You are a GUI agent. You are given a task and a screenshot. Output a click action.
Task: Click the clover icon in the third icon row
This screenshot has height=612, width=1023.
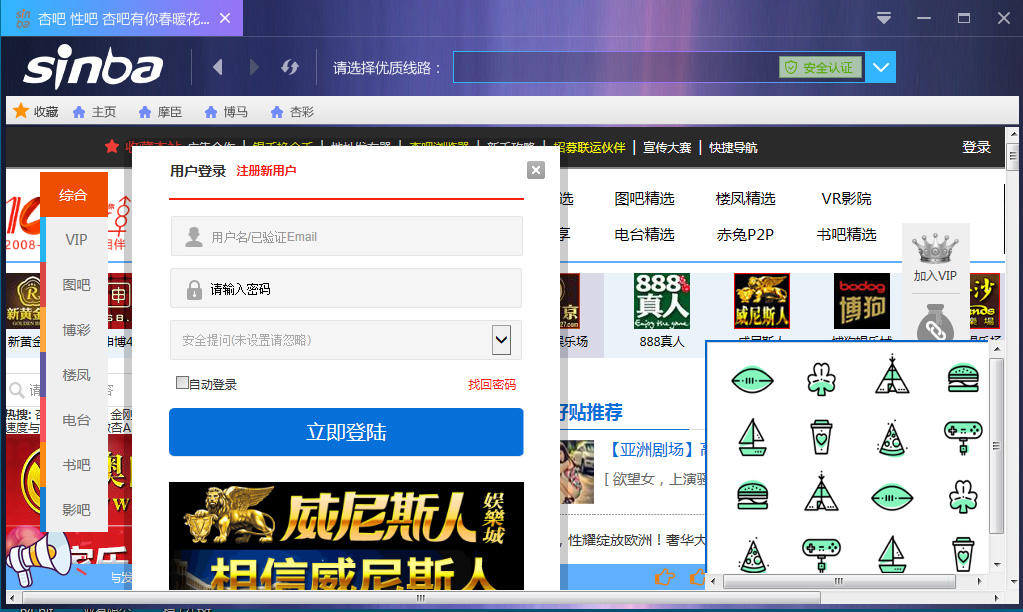pyautogui.click(x=963, y=497)
